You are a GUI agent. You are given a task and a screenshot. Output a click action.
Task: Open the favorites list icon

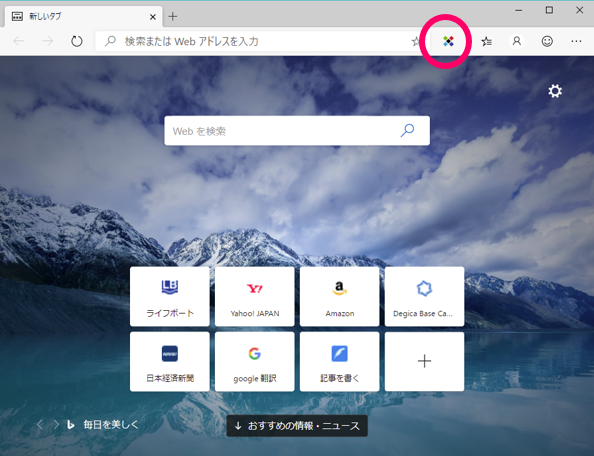click(486, 41)
